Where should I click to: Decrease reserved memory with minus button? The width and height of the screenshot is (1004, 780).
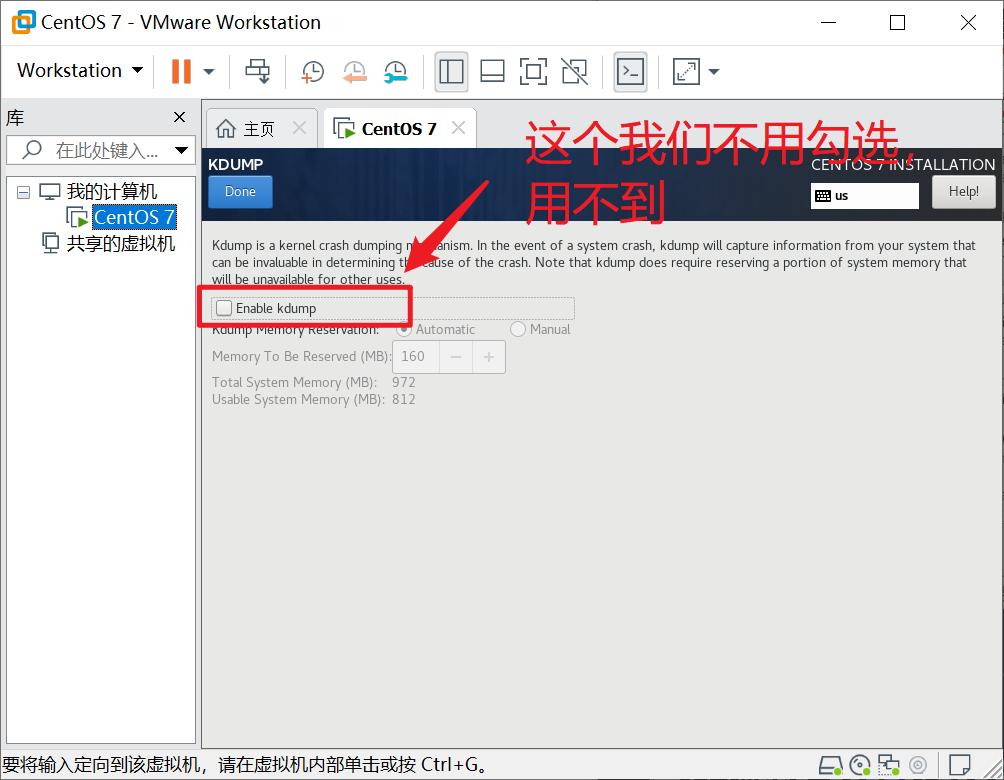456,357
